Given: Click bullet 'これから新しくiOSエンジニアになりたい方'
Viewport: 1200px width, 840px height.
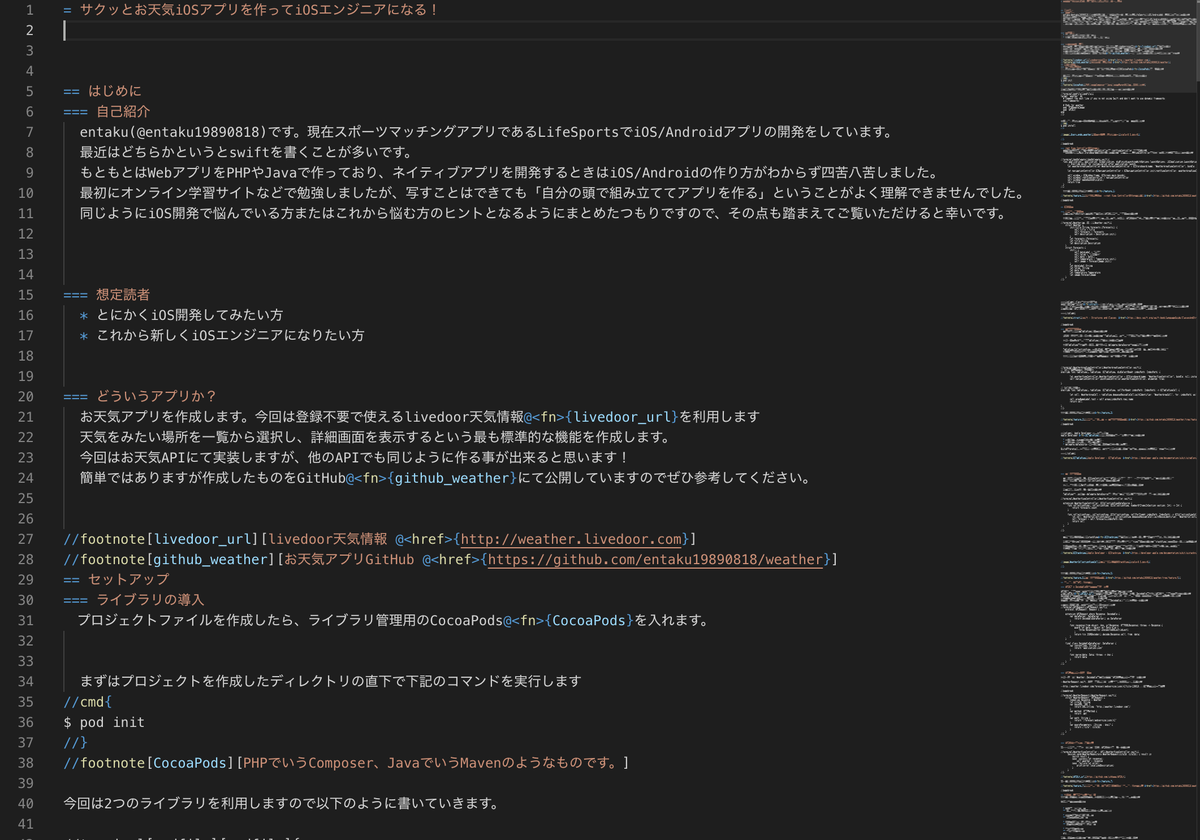Looking at the screenshot, I should [231, 335].
